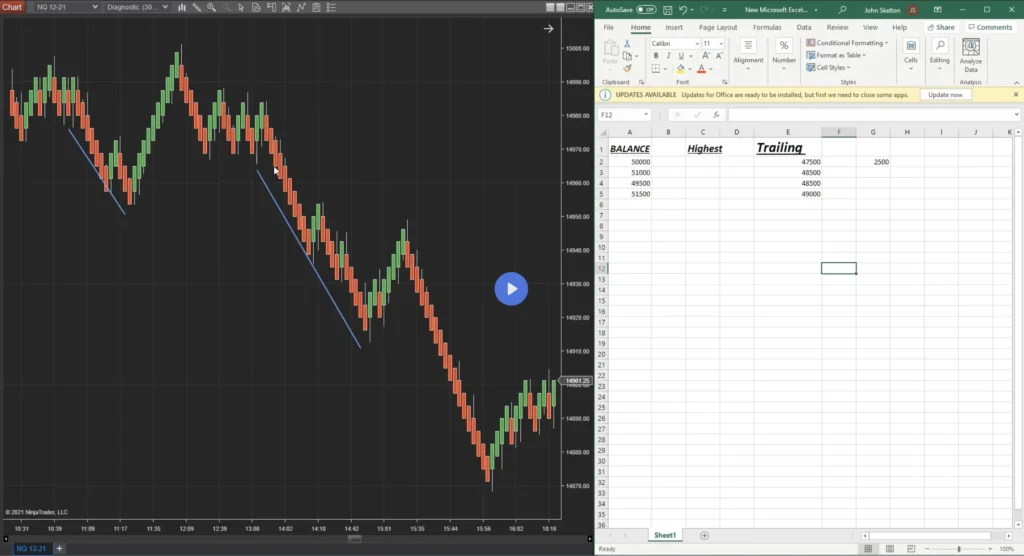The width and height of the screenshot is (1024, 556).
Task: Click the Increase Font Size icon
Action: point(706,56)
